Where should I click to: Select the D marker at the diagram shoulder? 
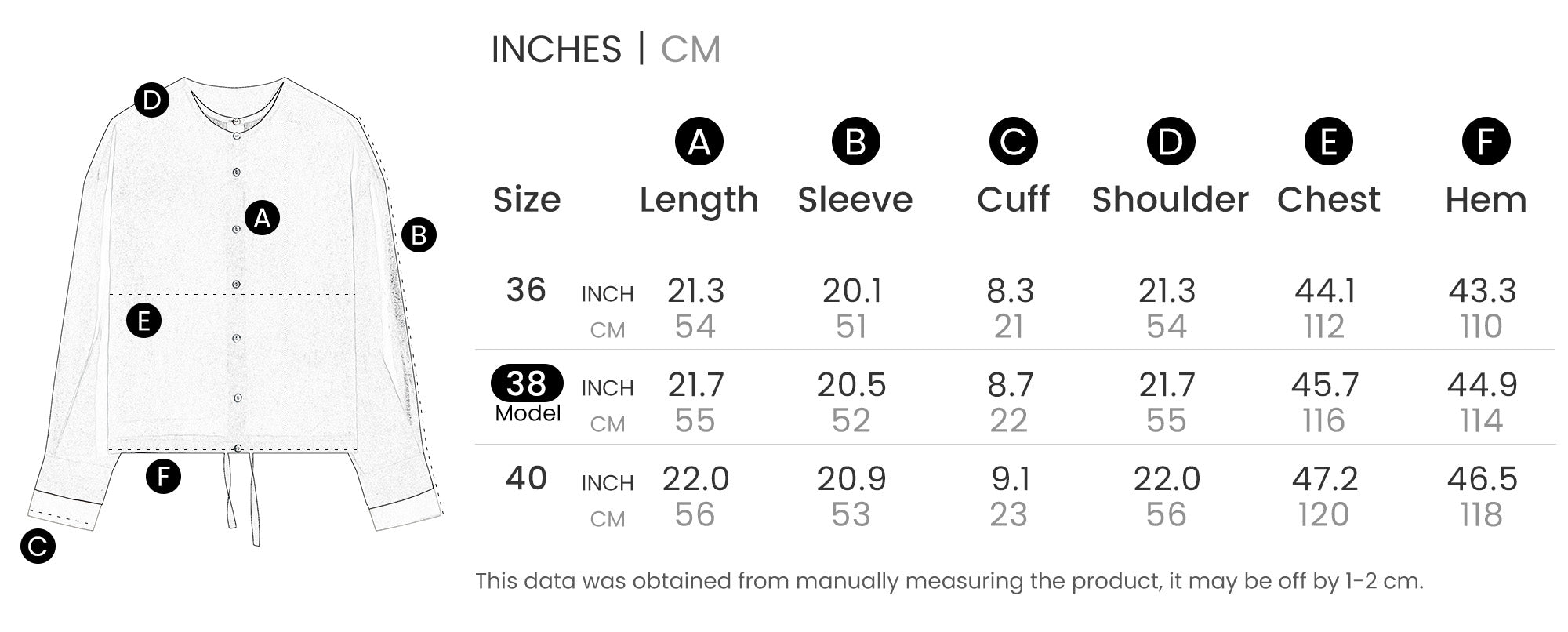[151, 100]
